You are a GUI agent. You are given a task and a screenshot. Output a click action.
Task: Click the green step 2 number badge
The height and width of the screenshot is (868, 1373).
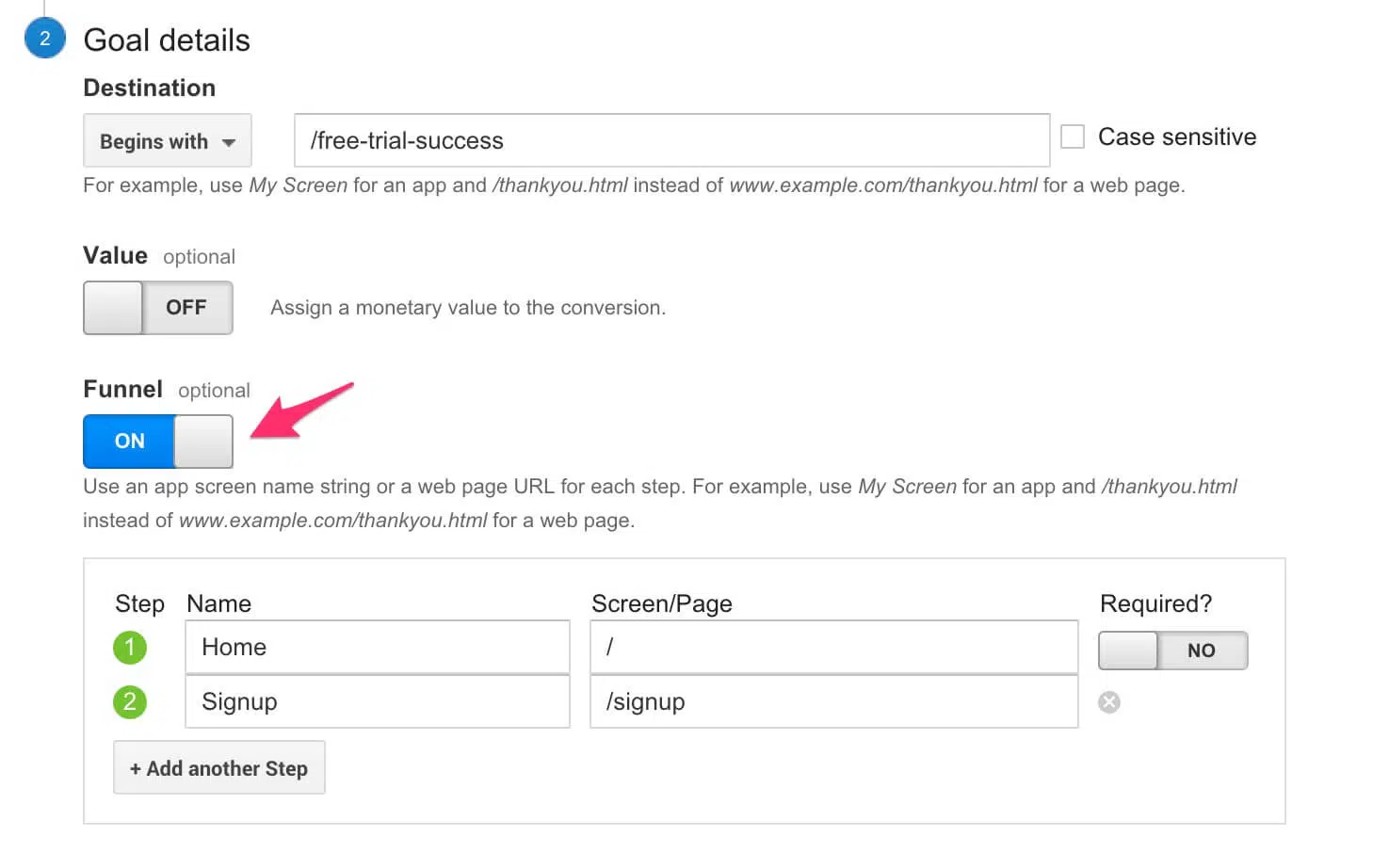[130, 701]
